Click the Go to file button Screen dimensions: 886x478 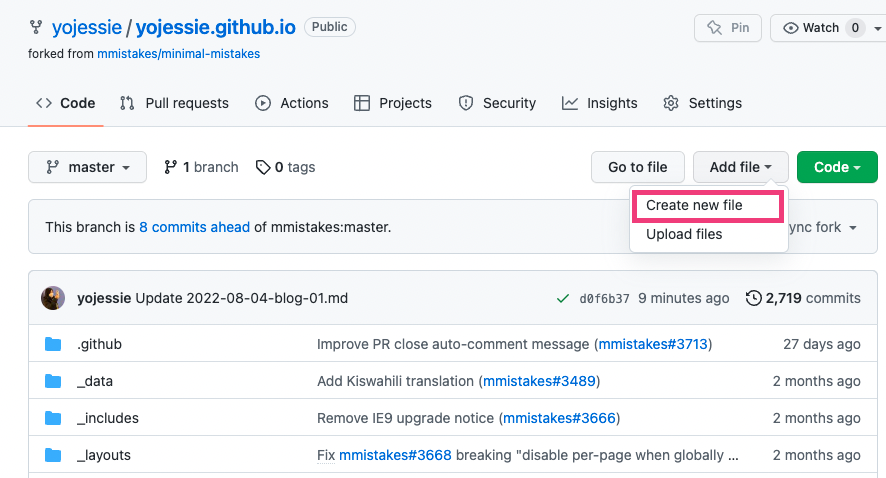pyautogui.click(x=638, y=167)
